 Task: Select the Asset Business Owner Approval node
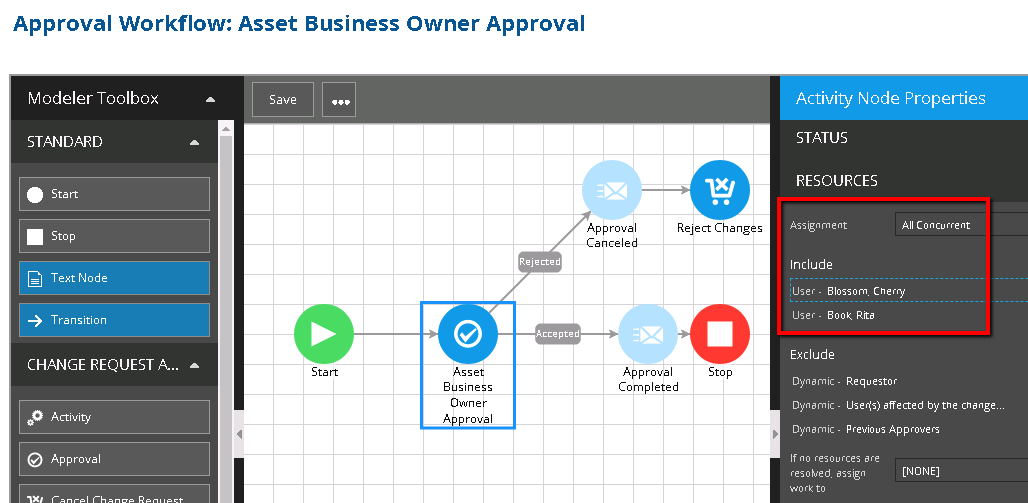468,334
